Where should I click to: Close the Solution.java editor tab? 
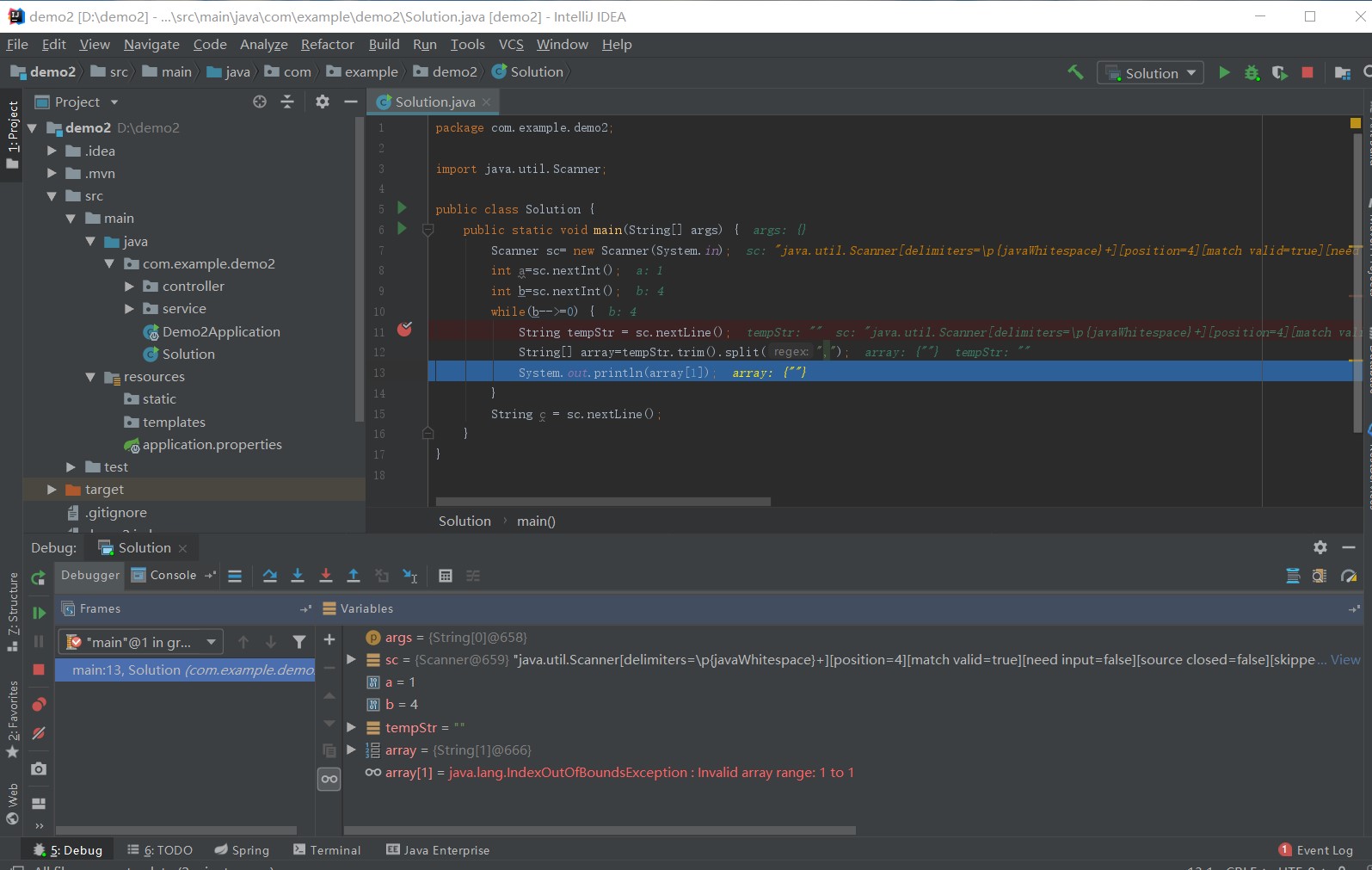point(486,102)
